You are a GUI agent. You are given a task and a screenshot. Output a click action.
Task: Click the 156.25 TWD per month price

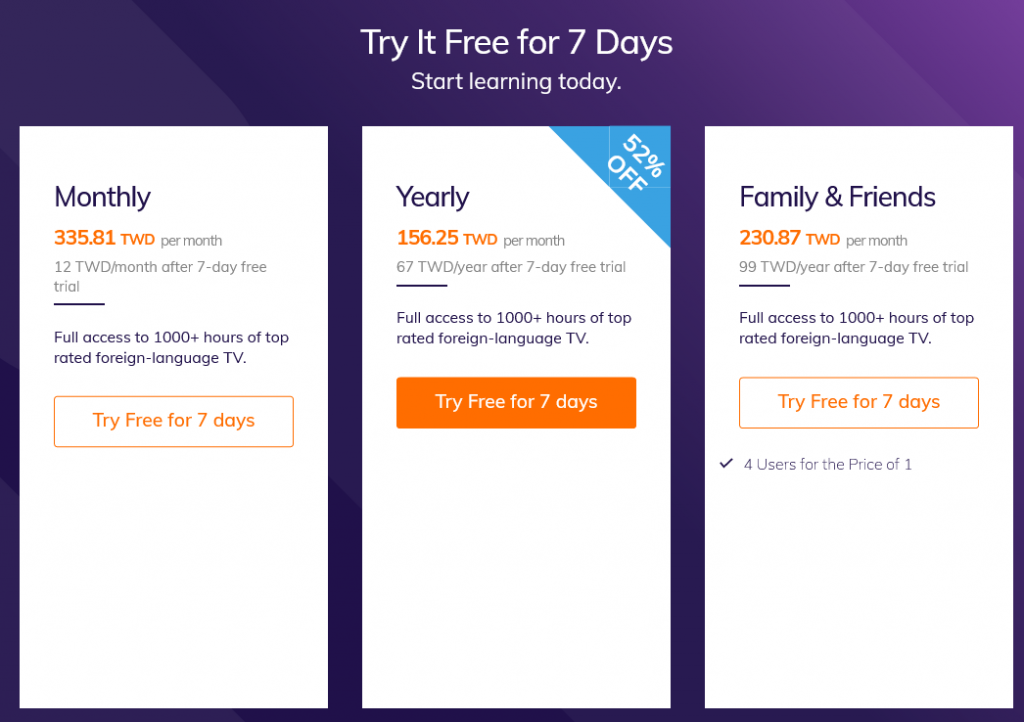pos(481,238)
